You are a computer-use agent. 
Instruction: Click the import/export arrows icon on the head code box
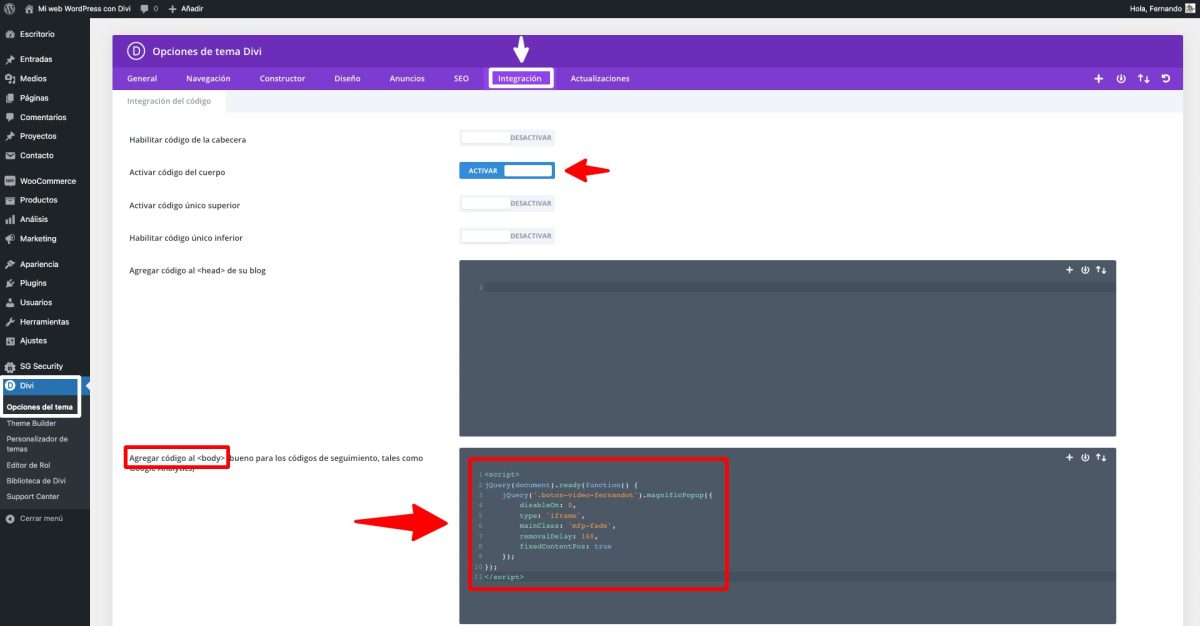coord(1101,269)
